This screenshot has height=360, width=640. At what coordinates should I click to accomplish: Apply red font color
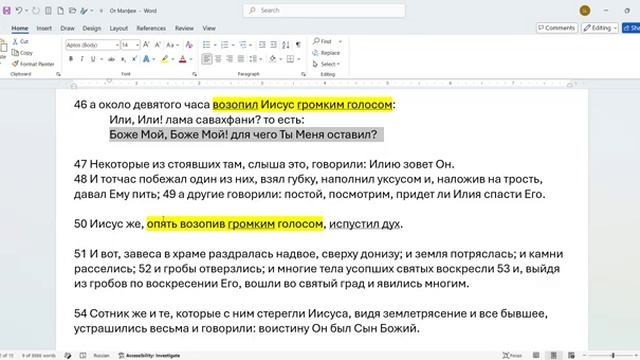182,59
